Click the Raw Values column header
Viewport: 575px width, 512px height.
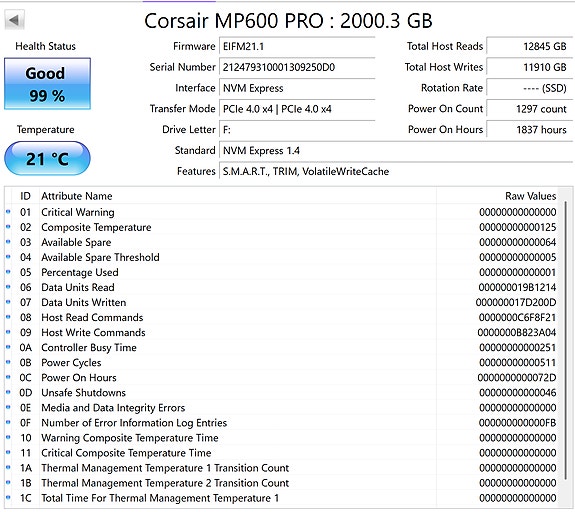click(497, 196)
